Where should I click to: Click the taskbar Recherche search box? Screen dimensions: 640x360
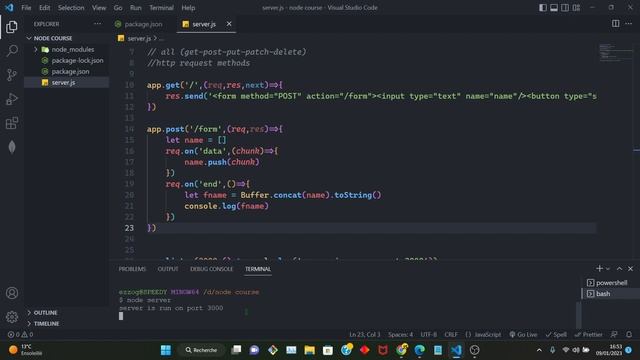(x=202, y=350)
